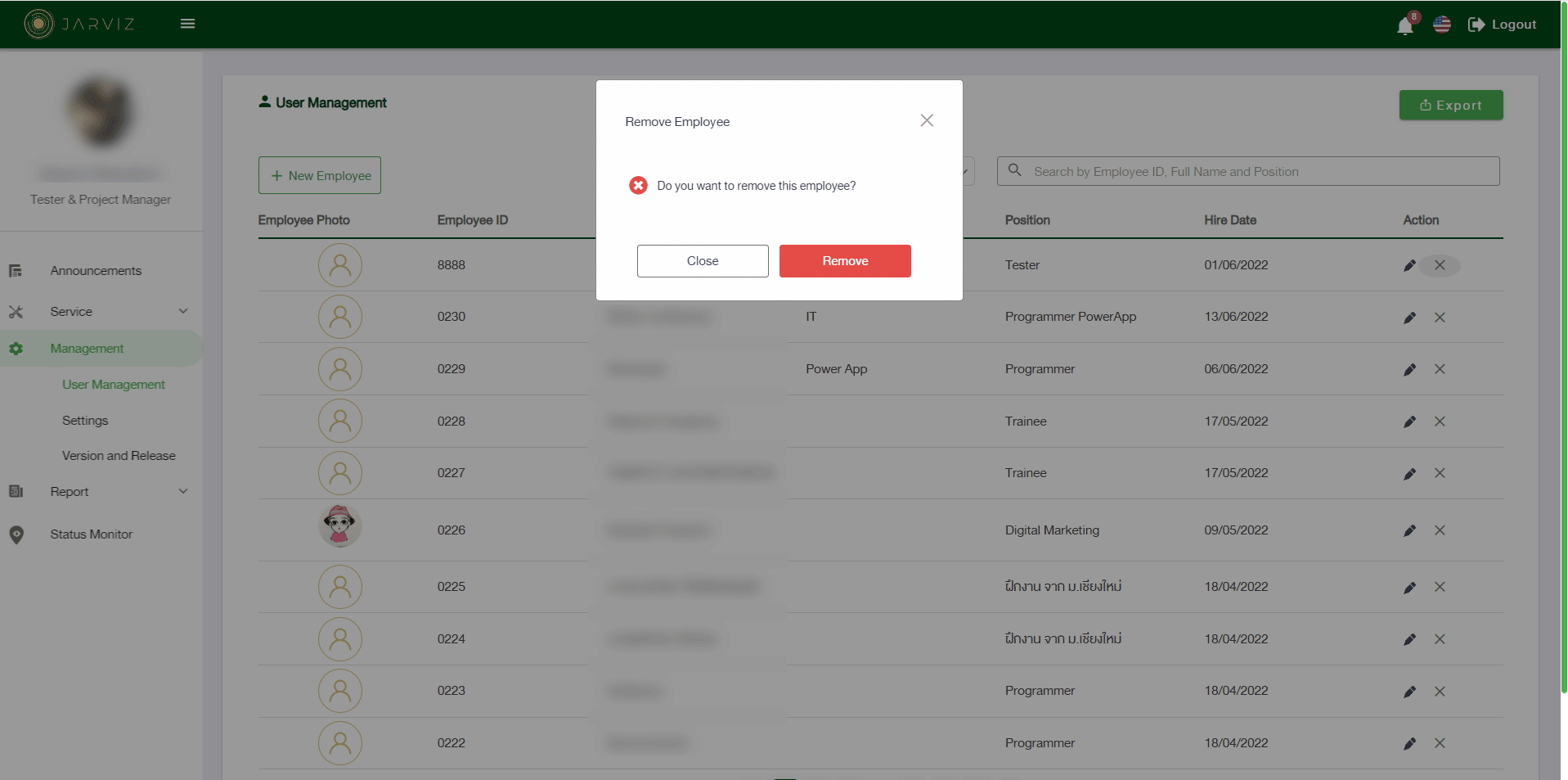Click the employee search input field
This screenshot has height=780, width=1568.
point(1260,171)
